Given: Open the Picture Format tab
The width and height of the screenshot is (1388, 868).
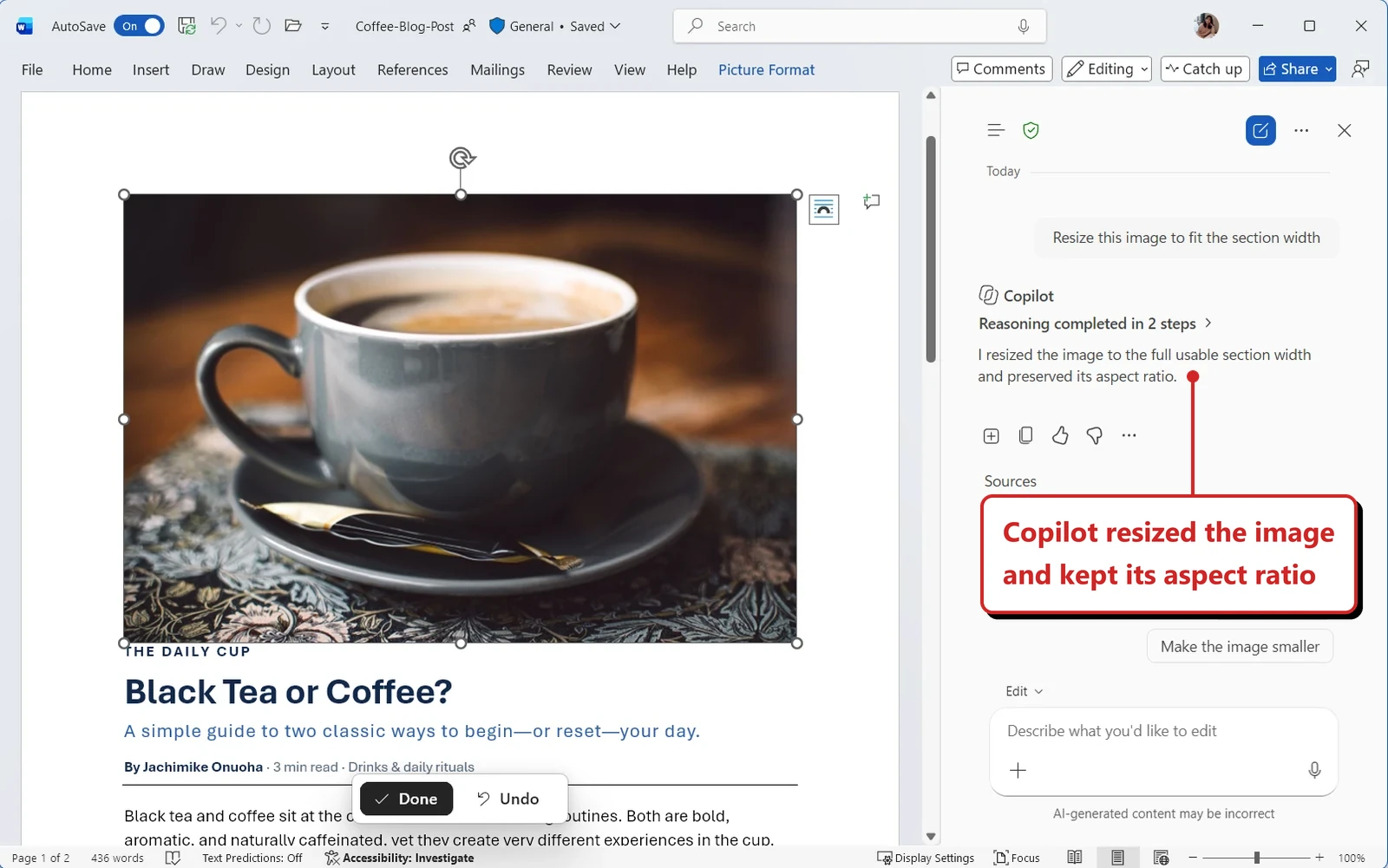Looking at the screenshot, I should click(x=767, y=69).
